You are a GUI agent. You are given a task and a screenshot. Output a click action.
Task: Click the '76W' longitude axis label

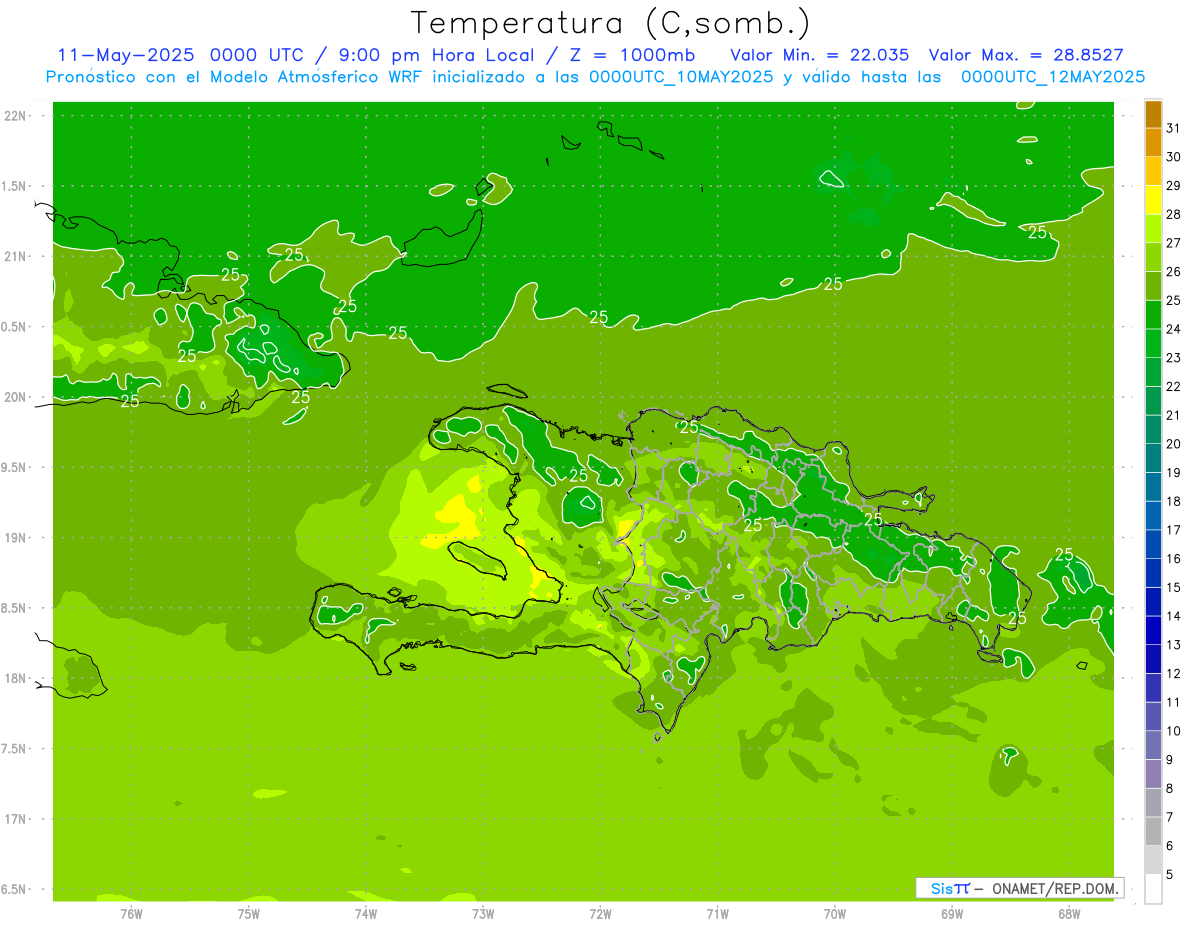[x=131, y=914]
